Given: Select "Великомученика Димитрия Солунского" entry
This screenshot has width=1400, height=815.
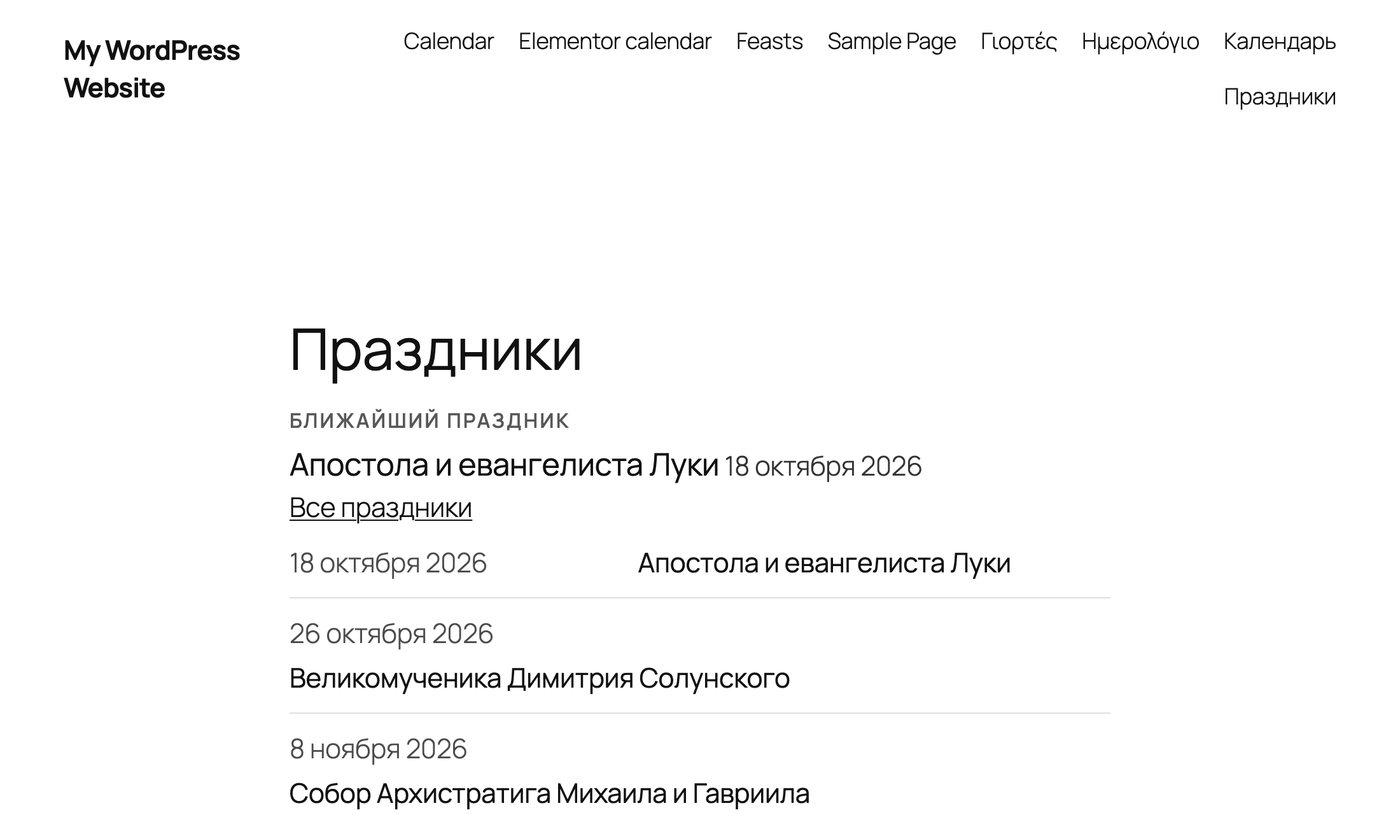Looking at the screenshot, I should pyautogui.click(x=539, y=678).
